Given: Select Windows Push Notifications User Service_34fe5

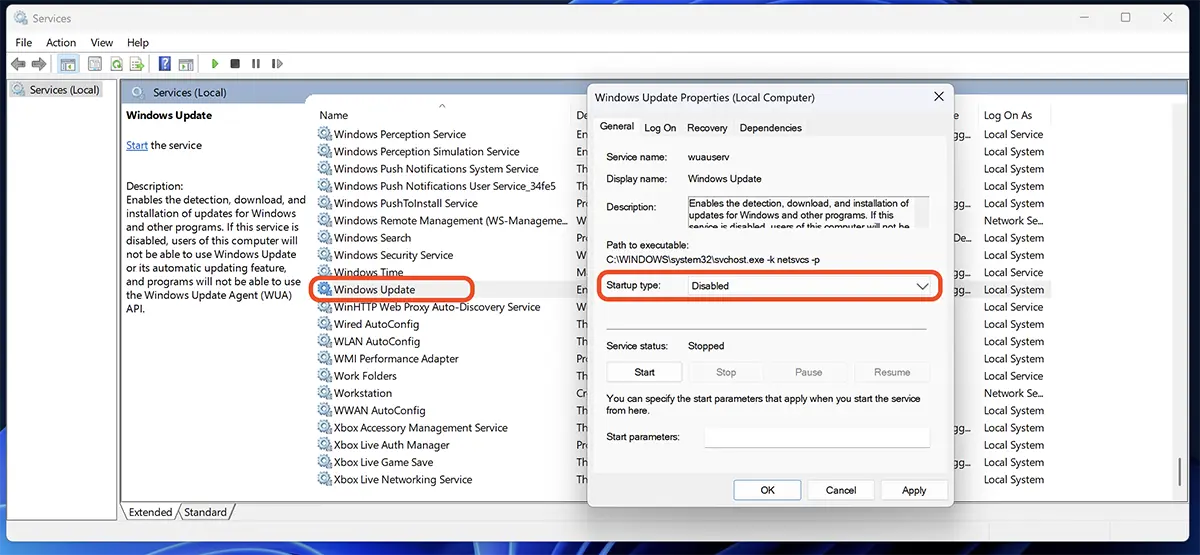Looking at the screenshot, I should pos(445,186).
